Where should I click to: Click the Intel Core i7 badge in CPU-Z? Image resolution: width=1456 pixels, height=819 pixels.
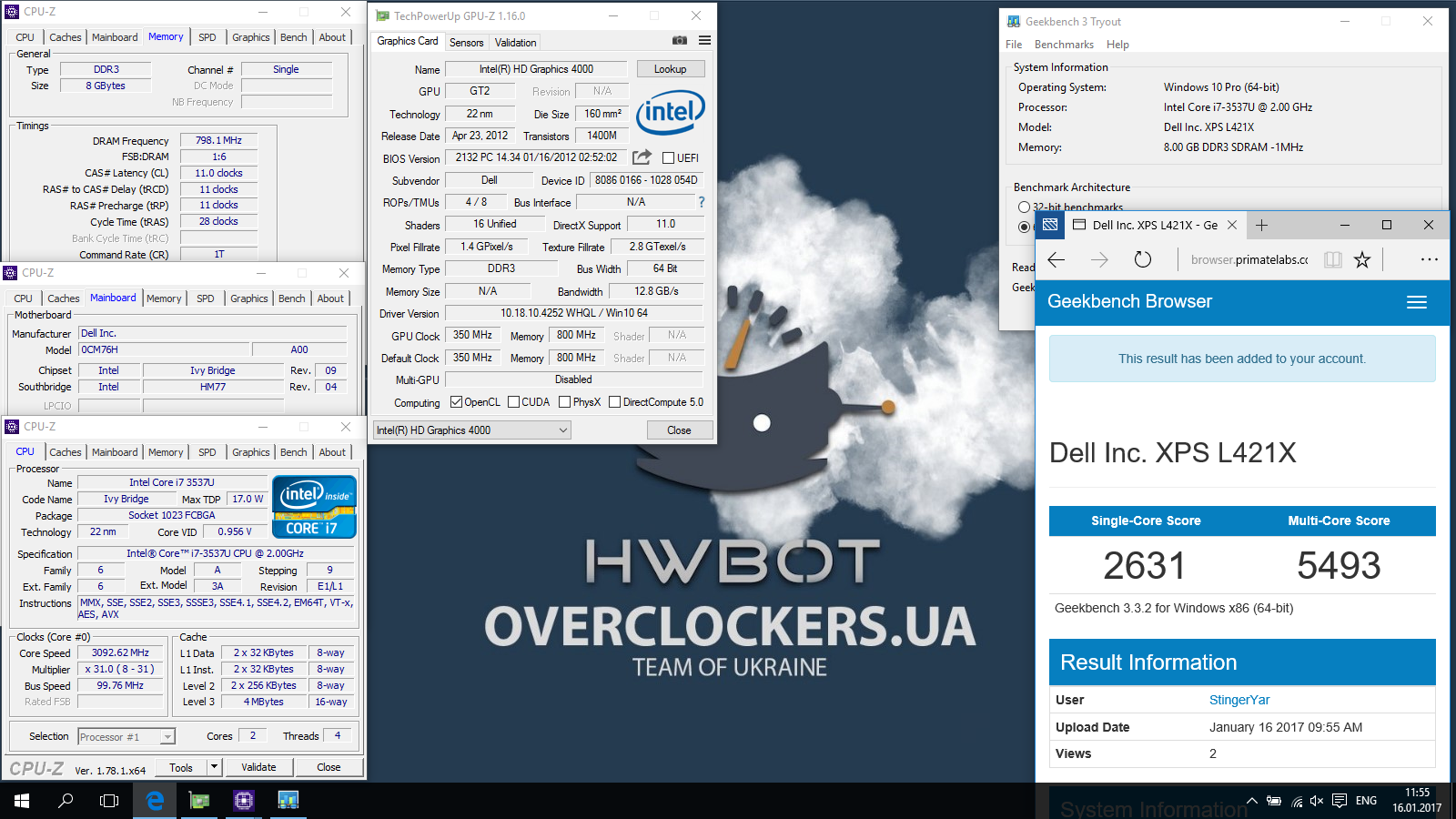coord(314,507)
